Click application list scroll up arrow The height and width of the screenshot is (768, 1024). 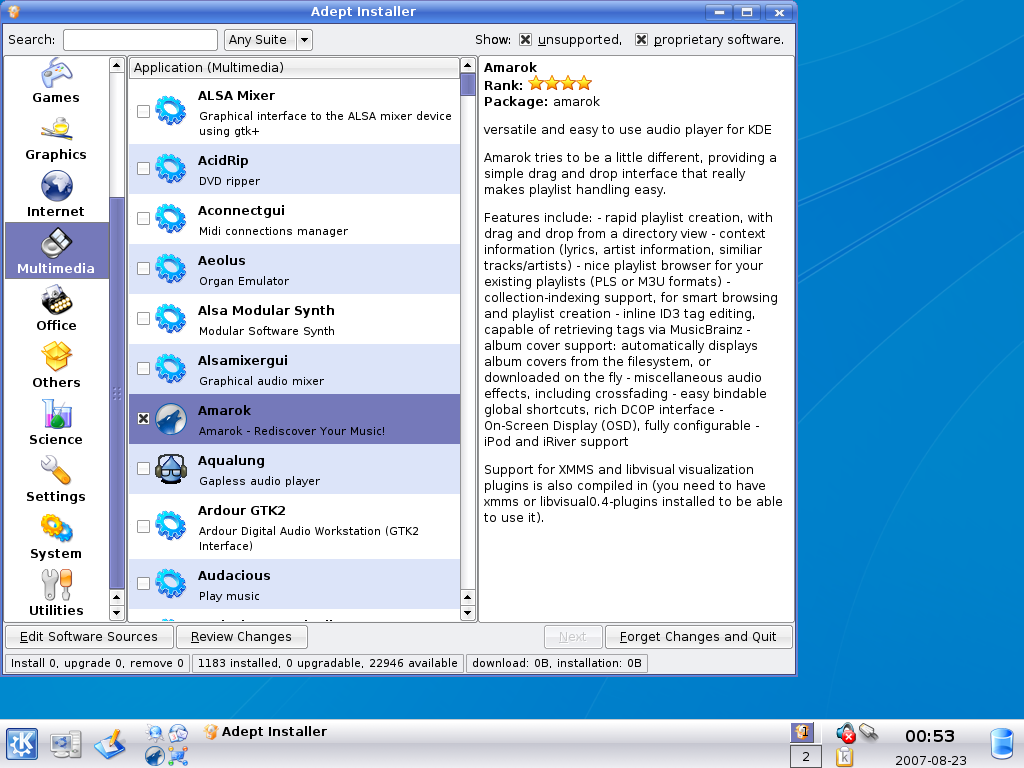468,65
